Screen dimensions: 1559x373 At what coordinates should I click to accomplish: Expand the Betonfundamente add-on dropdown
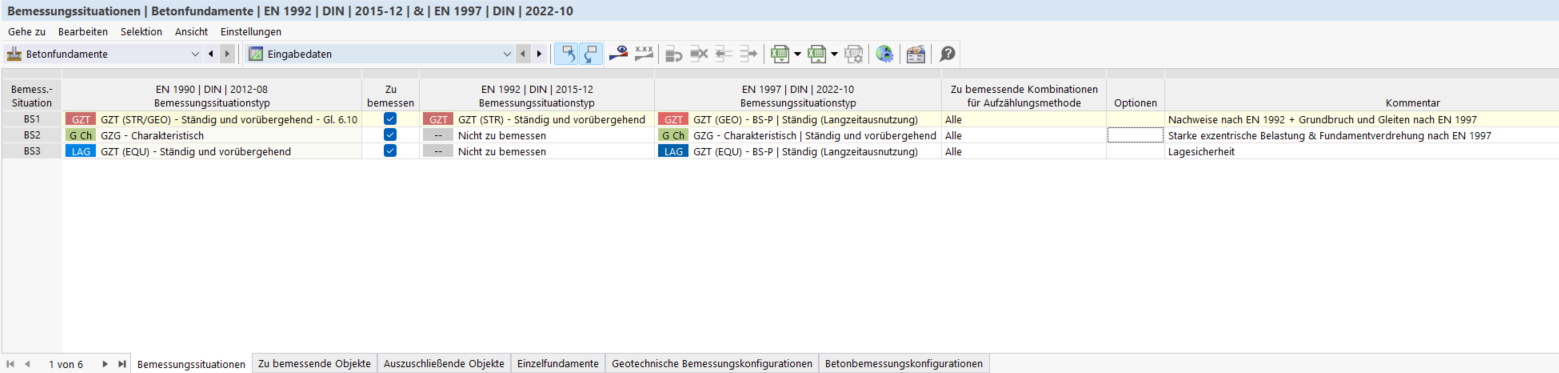195,54
